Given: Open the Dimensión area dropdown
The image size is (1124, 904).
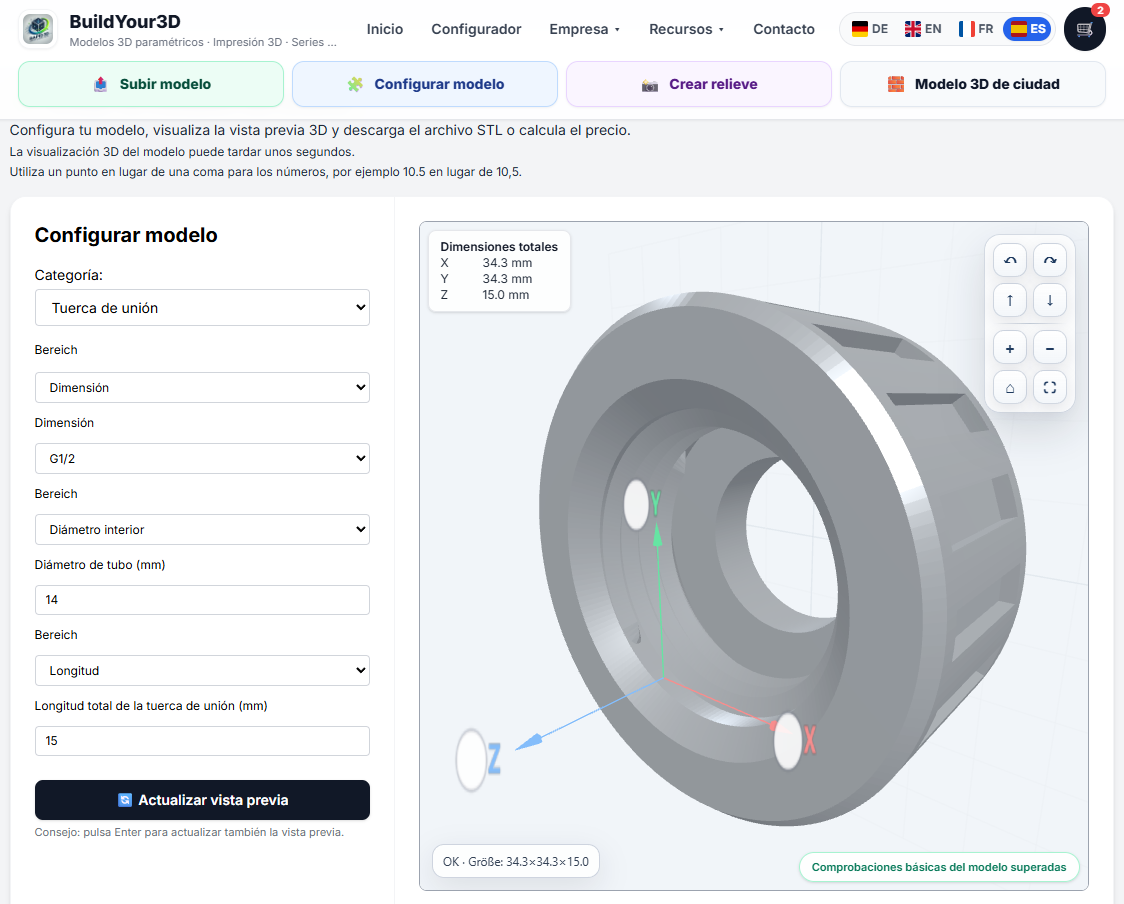Looking at the screenshot, I should [202, 387].
